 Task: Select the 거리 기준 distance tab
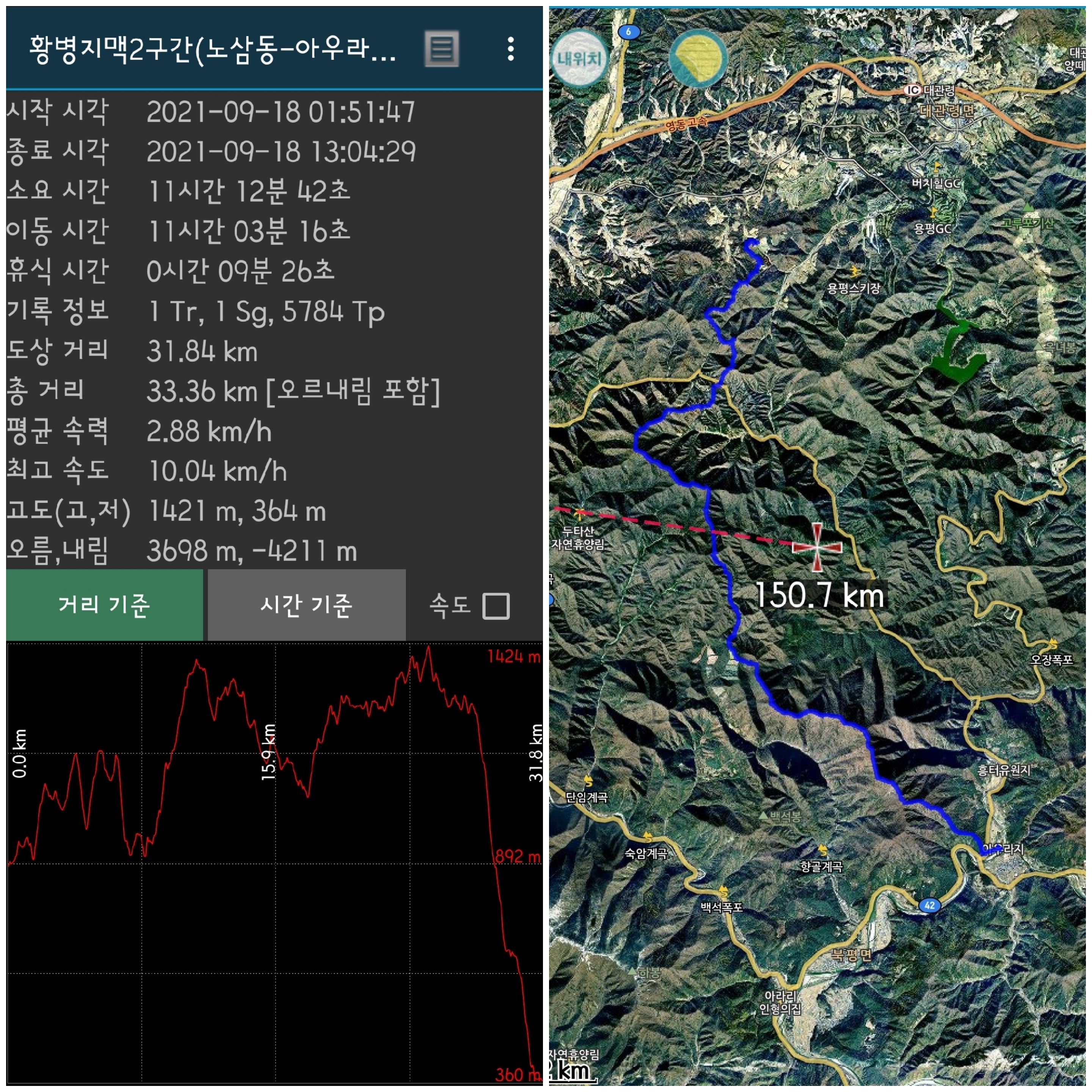[105, 605]
